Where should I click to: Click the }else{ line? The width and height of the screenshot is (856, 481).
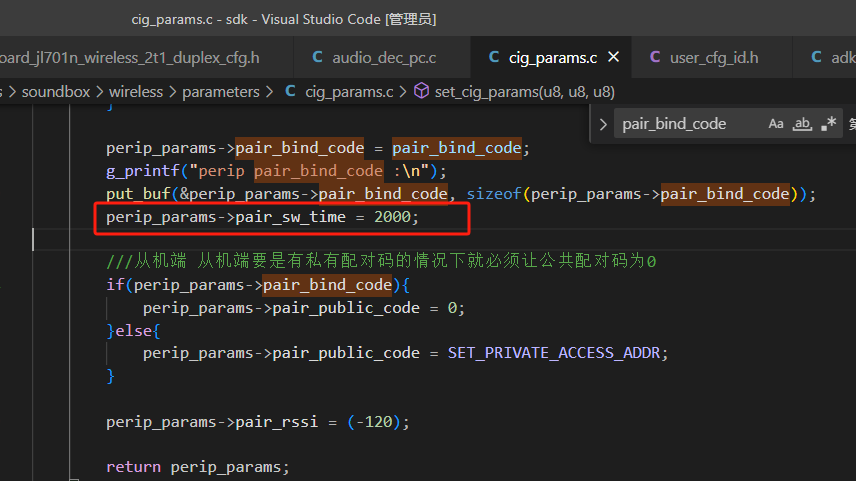coord(133,331)
